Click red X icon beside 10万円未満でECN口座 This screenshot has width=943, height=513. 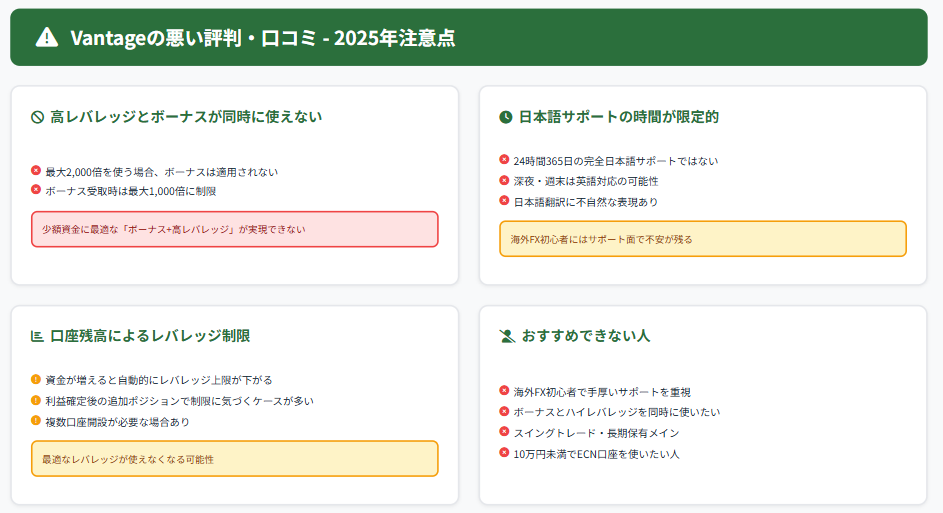(504, 452)
